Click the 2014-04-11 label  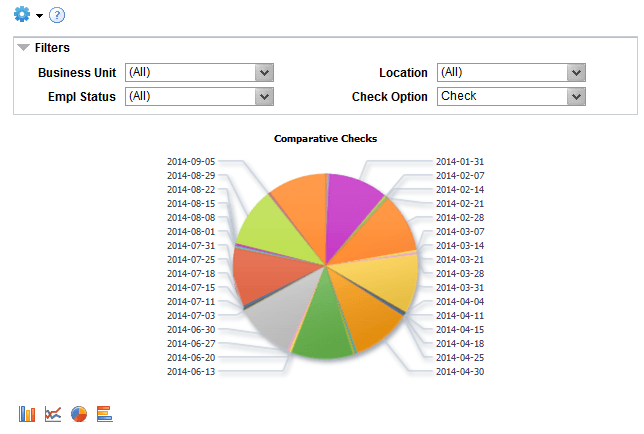click(460, 315)
